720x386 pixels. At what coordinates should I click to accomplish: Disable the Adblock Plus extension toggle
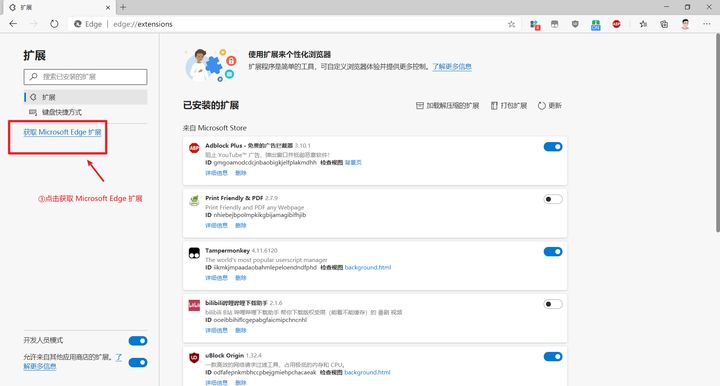(553, 146)
